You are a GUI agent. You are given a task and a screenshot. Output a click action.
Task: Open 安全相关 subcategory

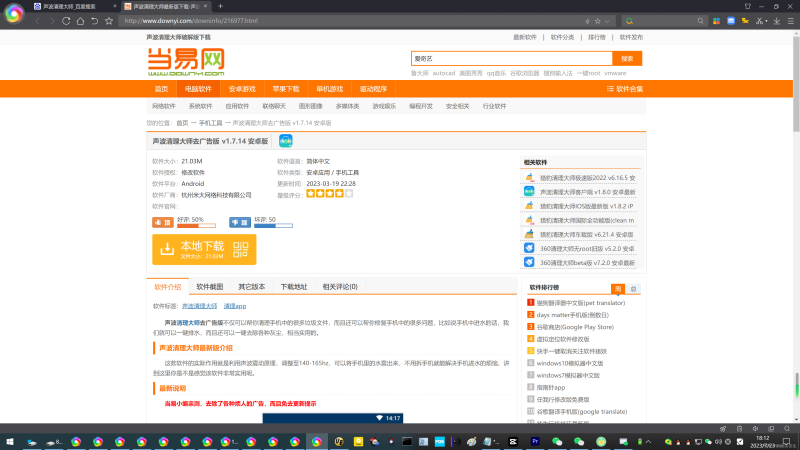[x=458, y=106]
